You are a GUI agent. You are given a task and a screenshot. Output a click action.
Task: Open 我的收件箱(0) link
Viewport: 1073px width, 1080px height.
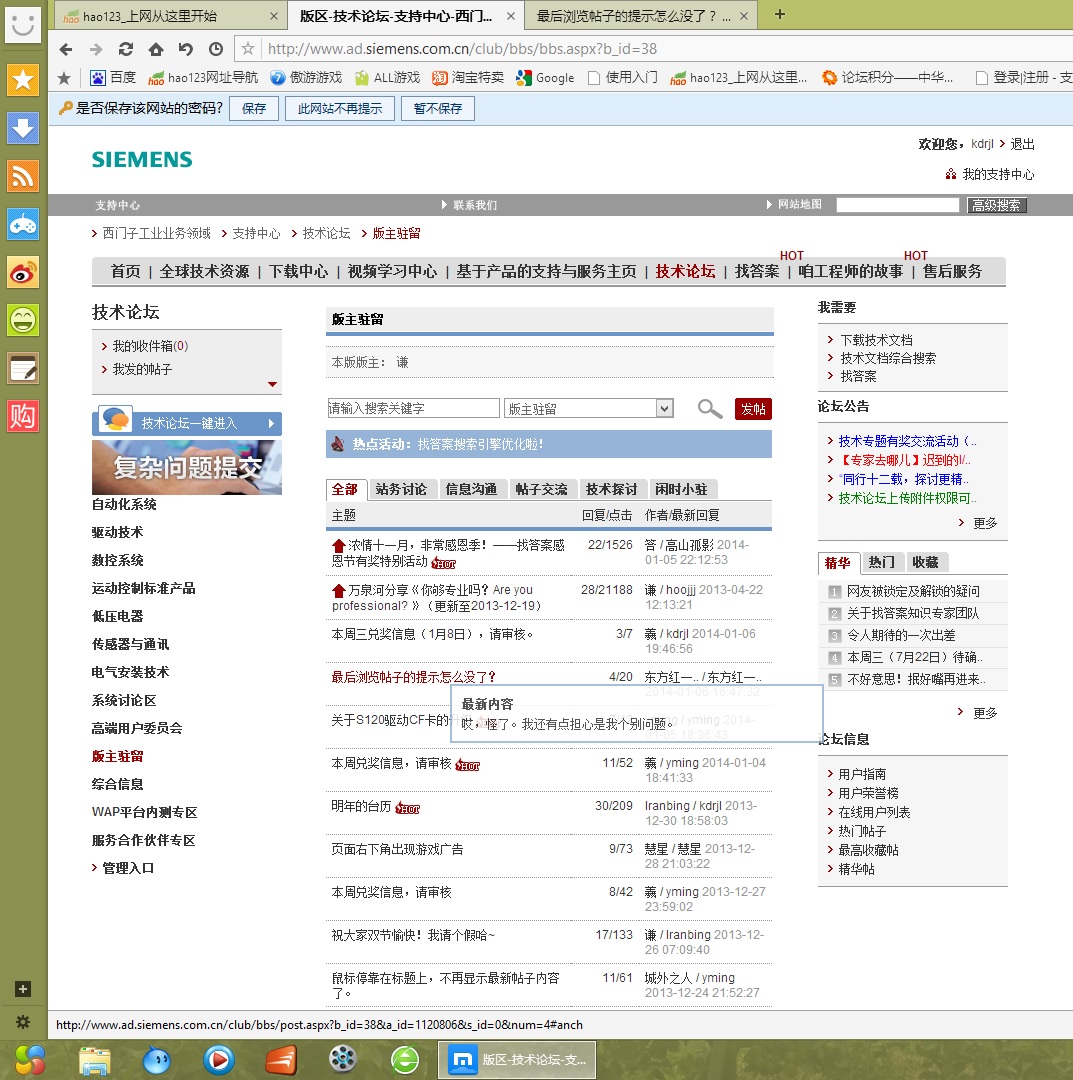click(x=150, y=346)
